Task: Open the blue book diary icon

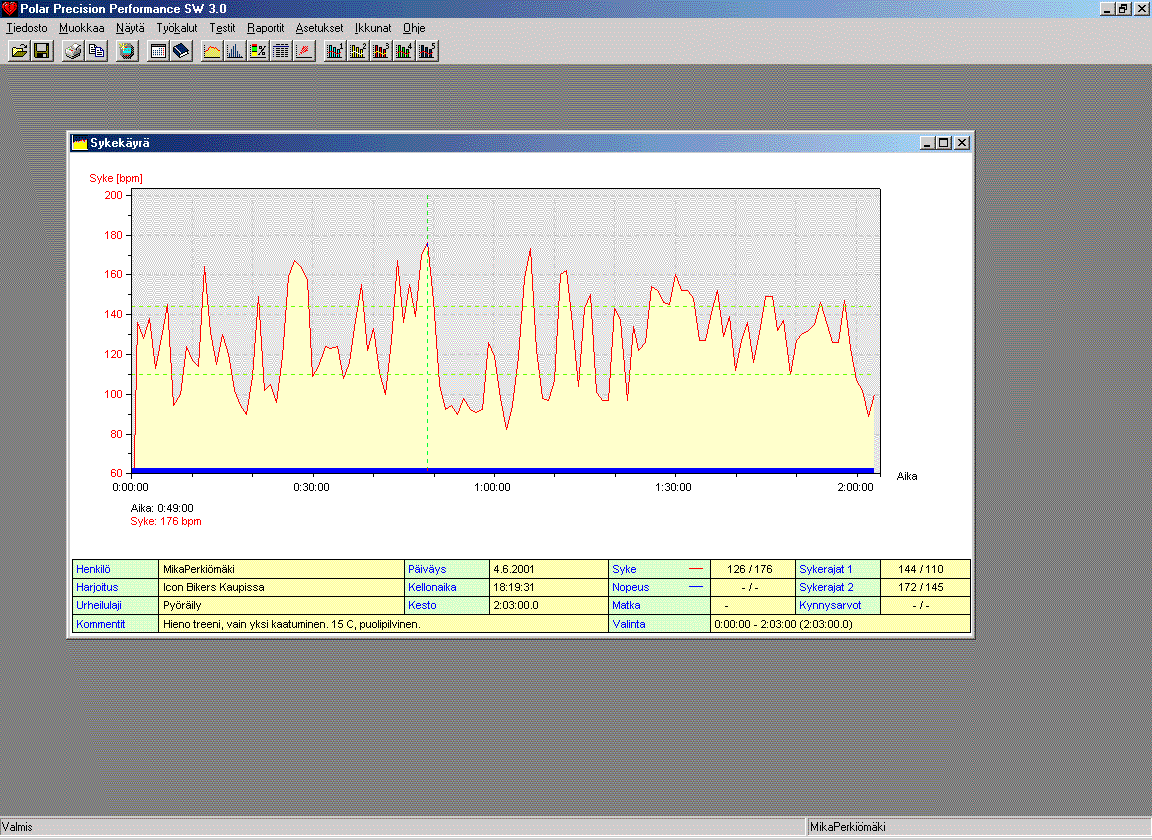Action: coord(181,51)
